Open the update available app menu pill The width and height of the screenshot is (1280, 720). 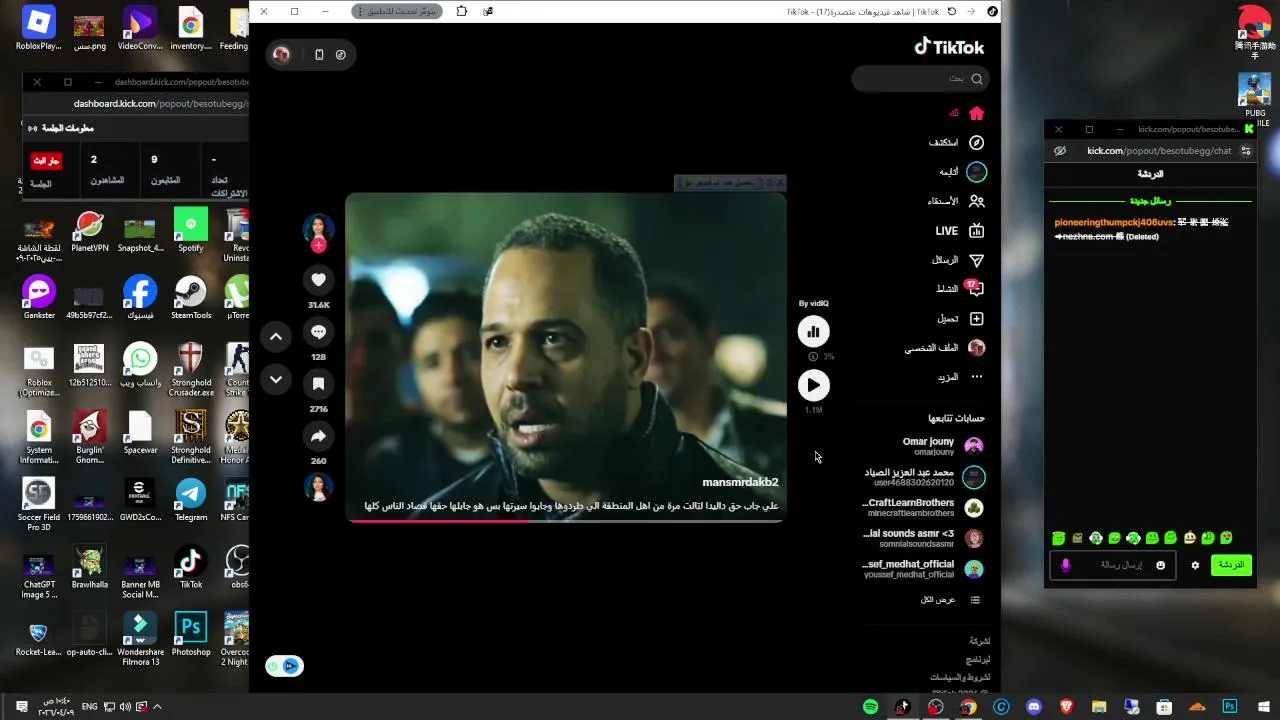397,11
